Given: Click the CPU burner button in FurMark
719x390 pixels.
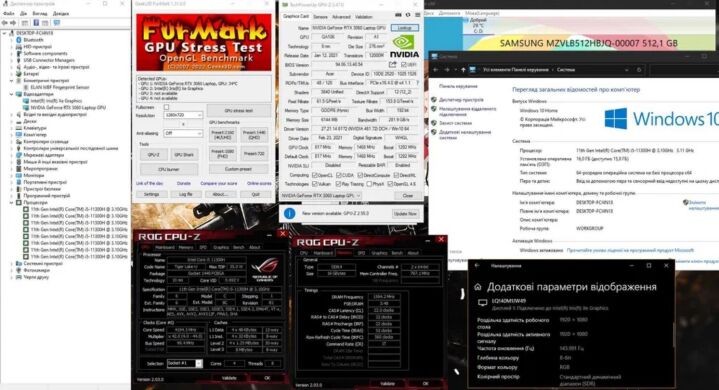Looking at the screenshot, I should point(169,169).
